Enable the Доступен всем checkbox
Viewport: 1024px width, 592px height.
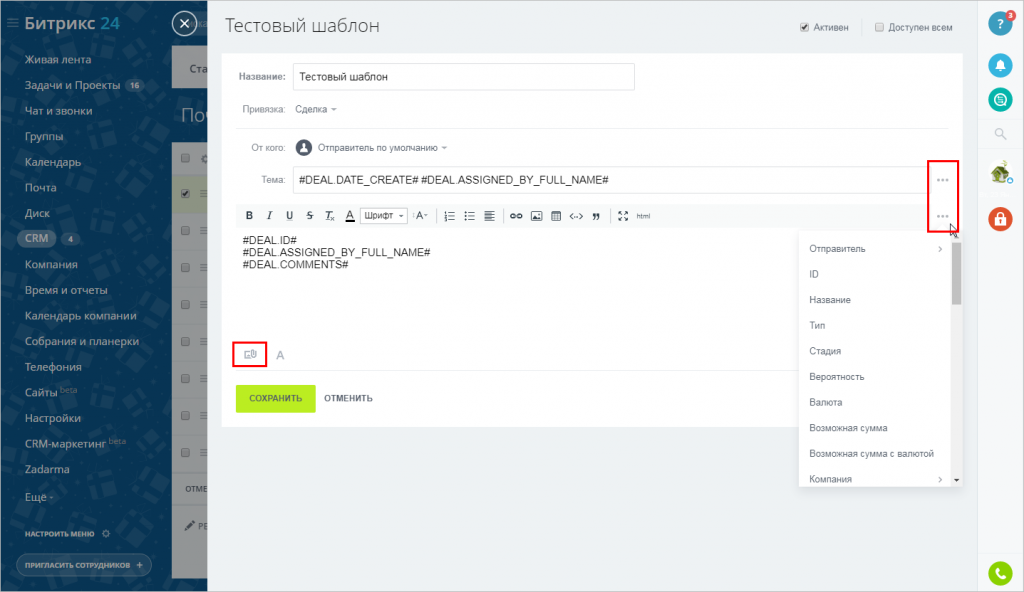click(x=879, y=27)
